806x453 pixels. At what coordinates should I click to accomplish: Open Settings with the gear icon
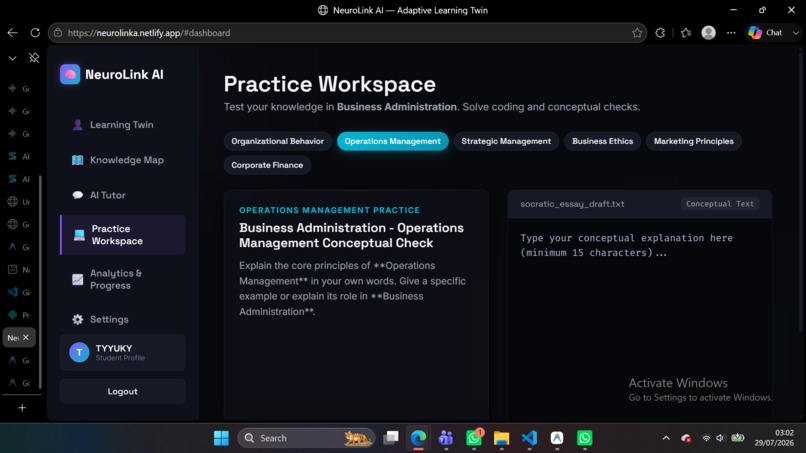click(122, 319)
